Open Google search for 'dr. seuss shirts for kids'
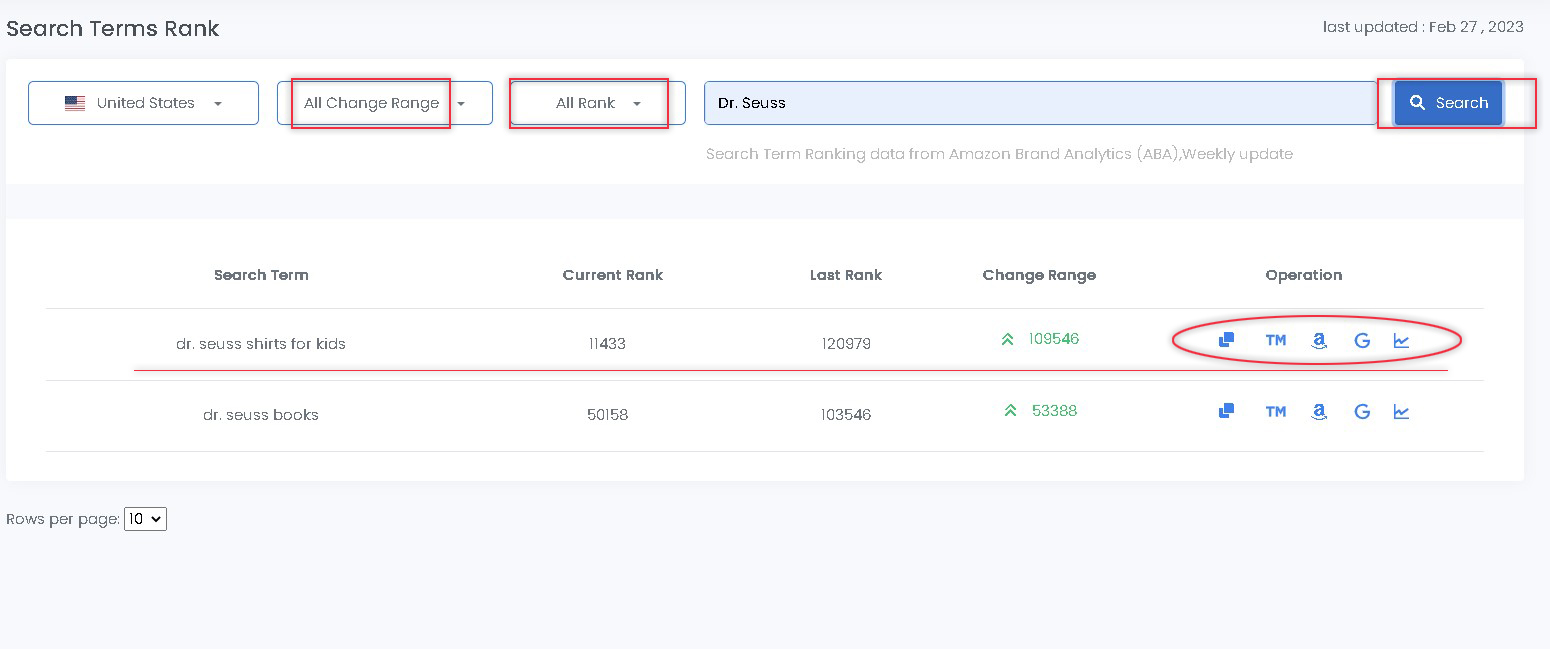 (1362, 340)
